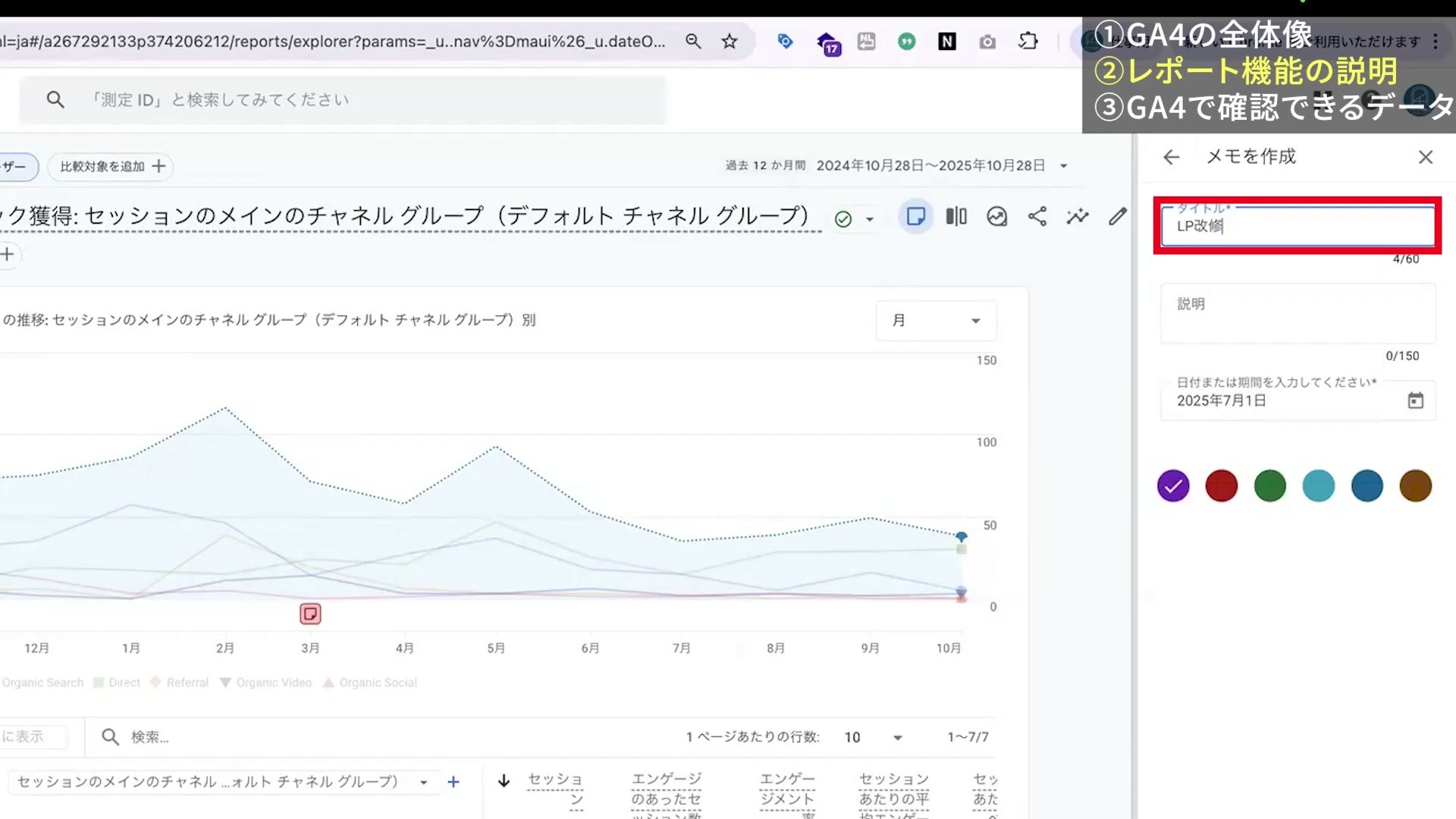Sort by sessions column down arrow
Screen dimensions: 1456x819
[x=504, y=780]
